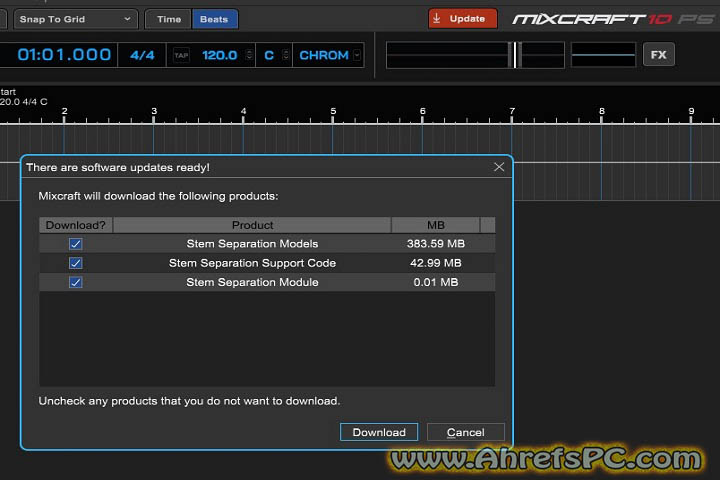Open the Snap To Grid dropdown
Viewport: 720px width, 480px height.
click(76, 19)
